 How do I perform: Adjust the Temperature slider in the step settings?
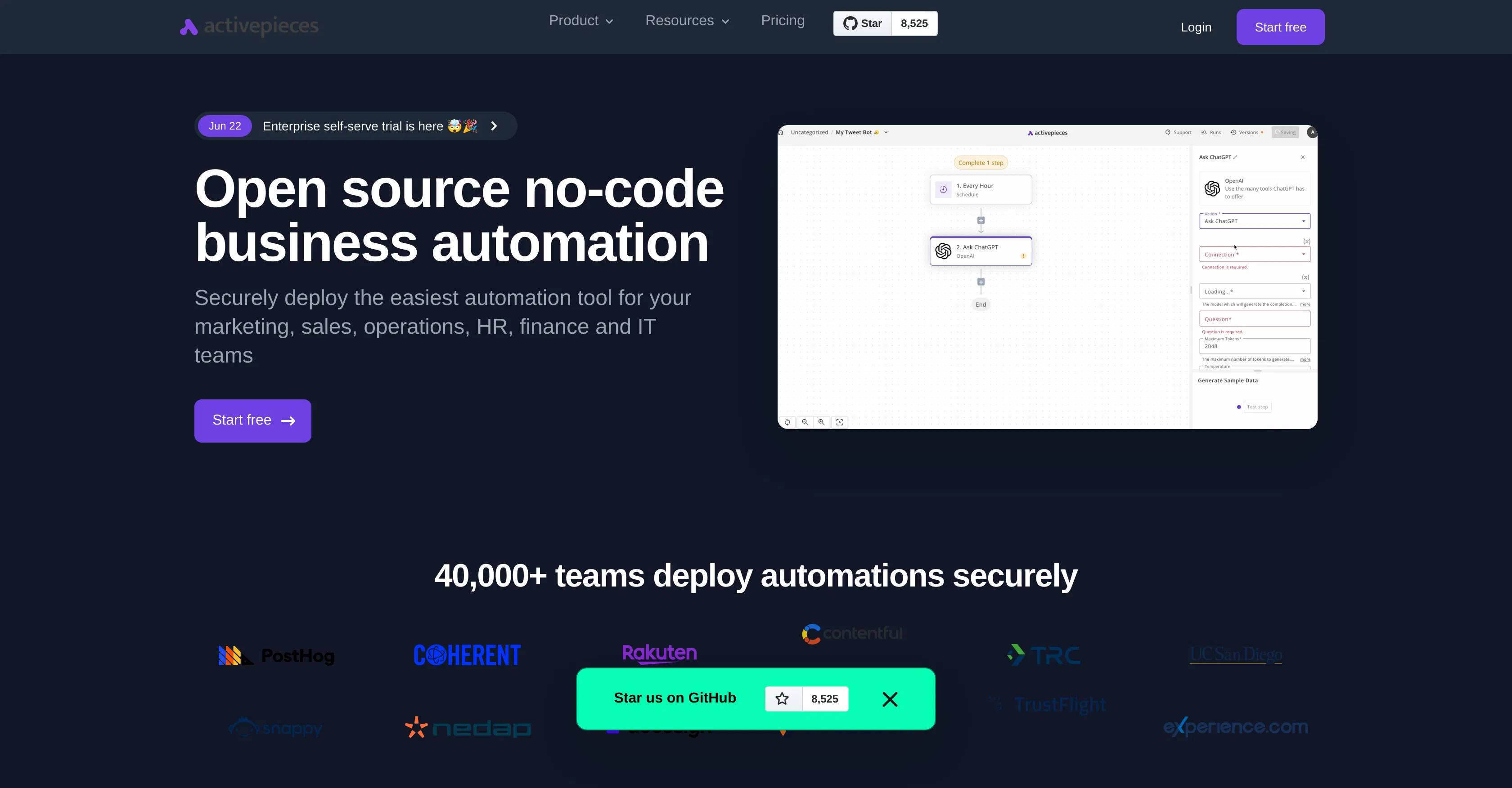pos(1254,370)
